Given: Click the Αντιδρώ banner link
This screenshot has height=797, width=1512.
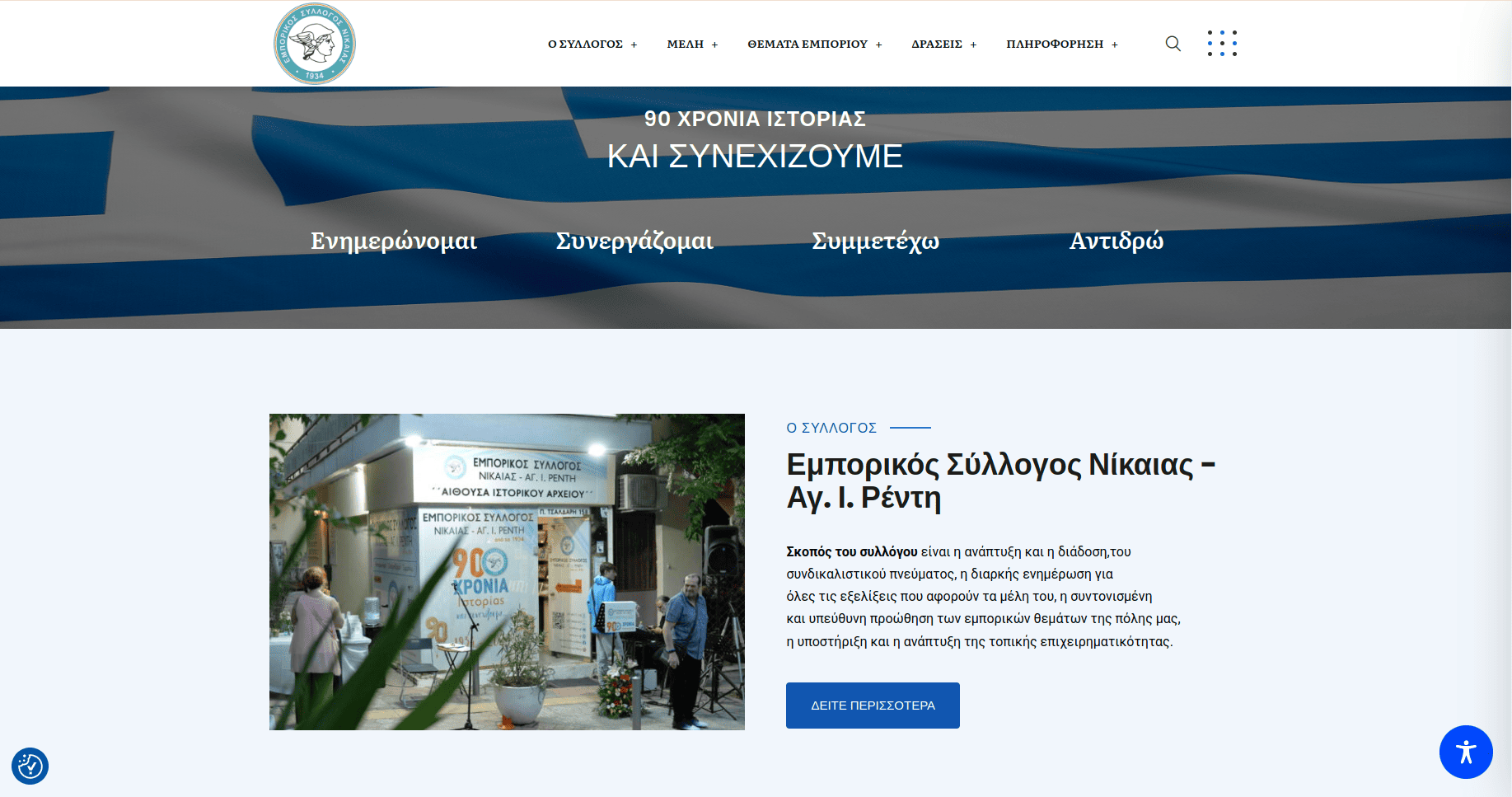Looking at the screenshot, I should click(x=1116, y=241).
